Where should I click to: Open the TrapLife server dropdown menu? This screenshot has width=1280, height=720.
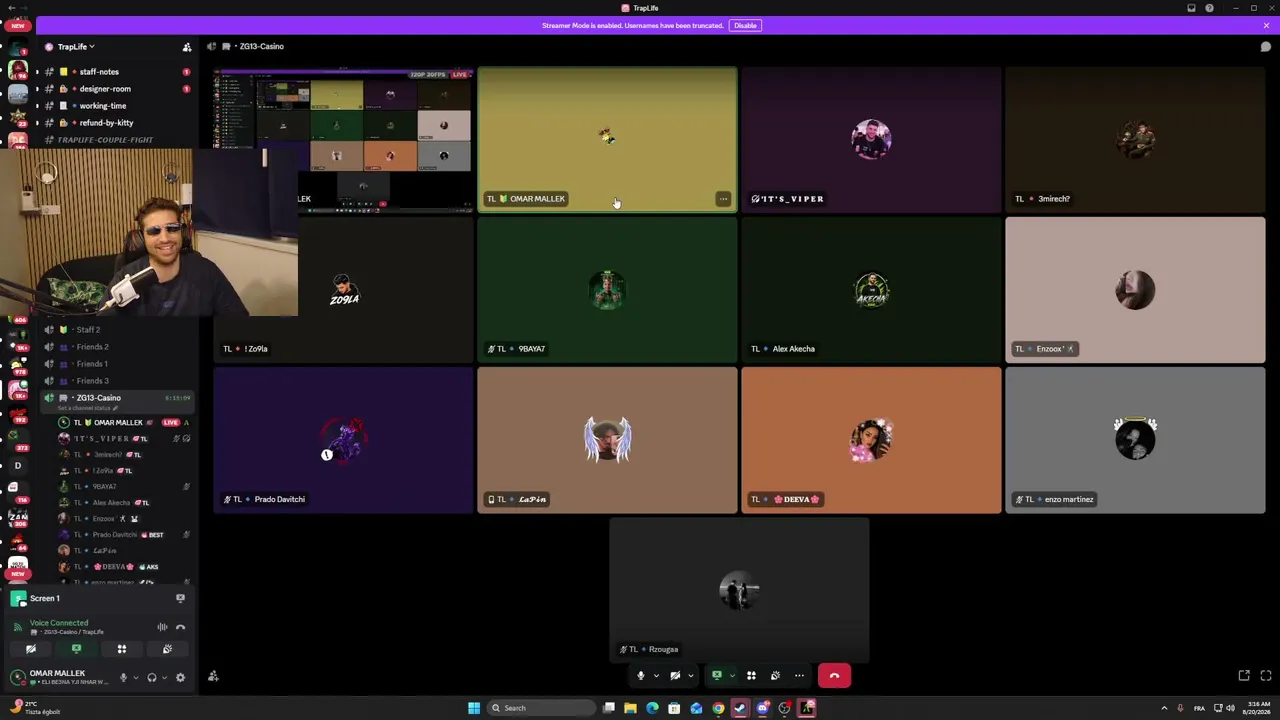tap(76, 47)
